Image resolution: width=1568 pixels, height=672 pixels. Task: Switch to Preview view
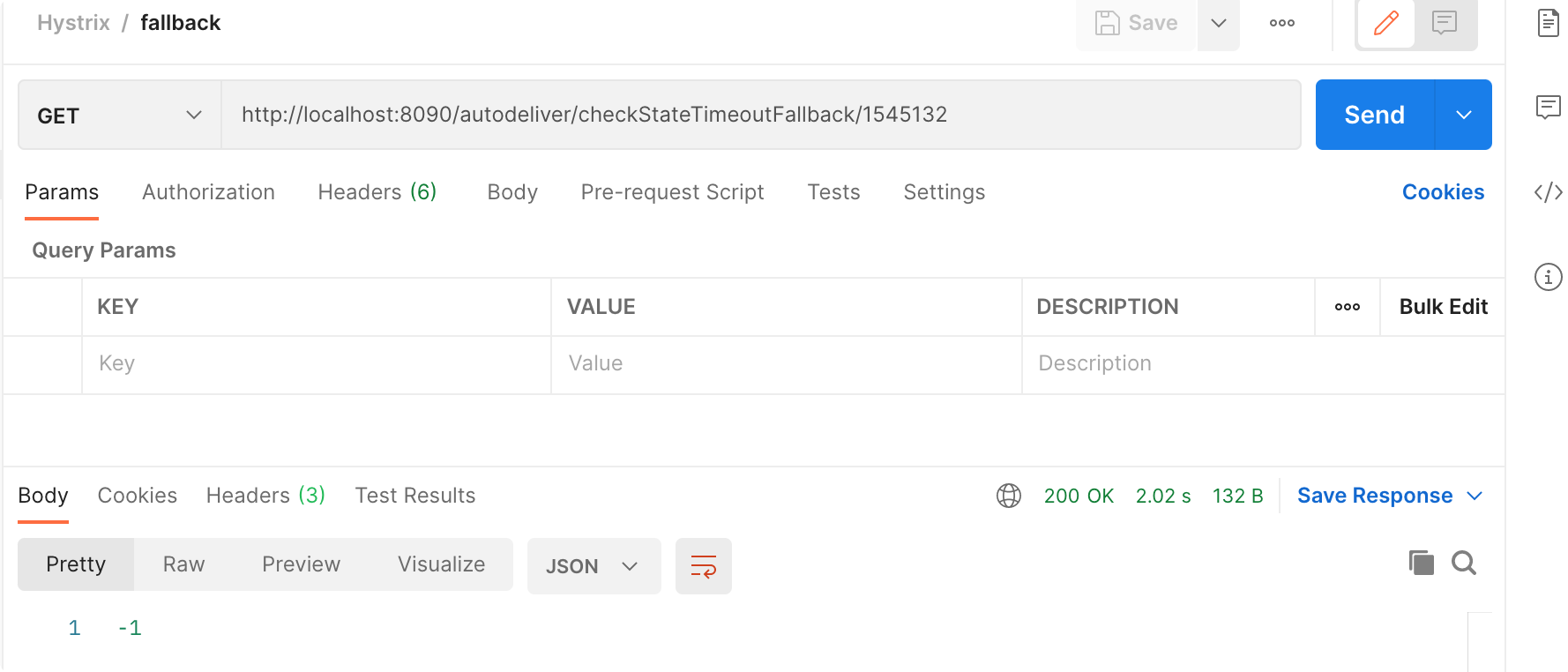pos(301,564)
